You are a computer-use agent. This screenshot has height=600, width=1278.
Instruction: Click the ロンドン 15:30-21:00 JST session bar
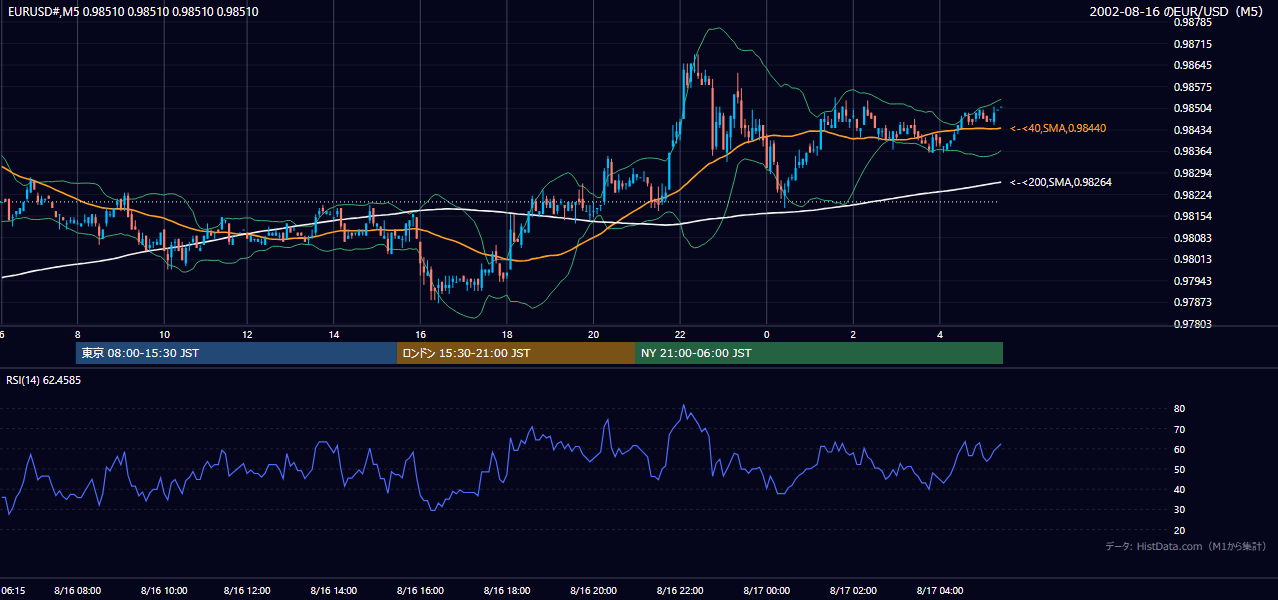click(516, 353)
